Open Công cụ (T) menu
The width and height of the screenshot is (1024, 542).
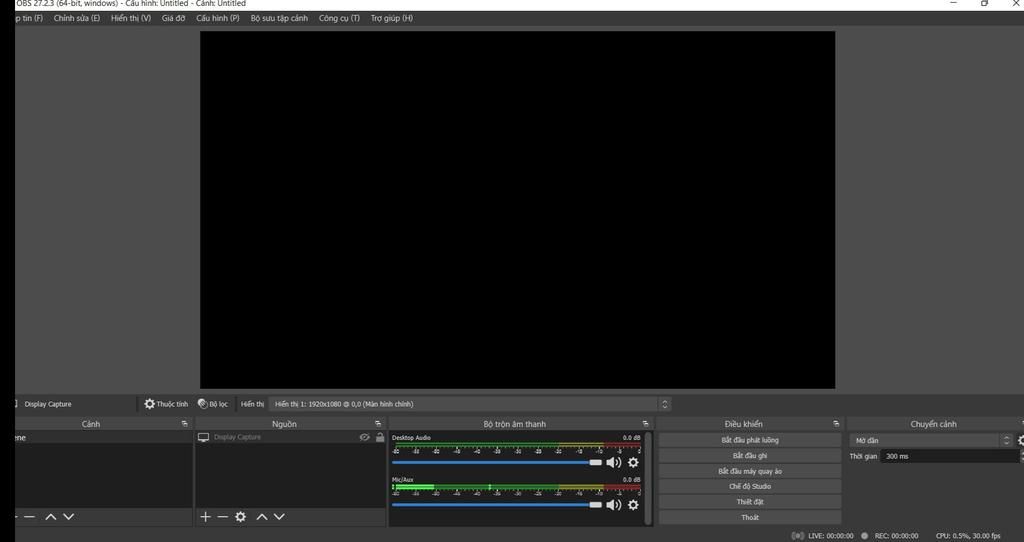pyautogui.click(x=339, y=18)
